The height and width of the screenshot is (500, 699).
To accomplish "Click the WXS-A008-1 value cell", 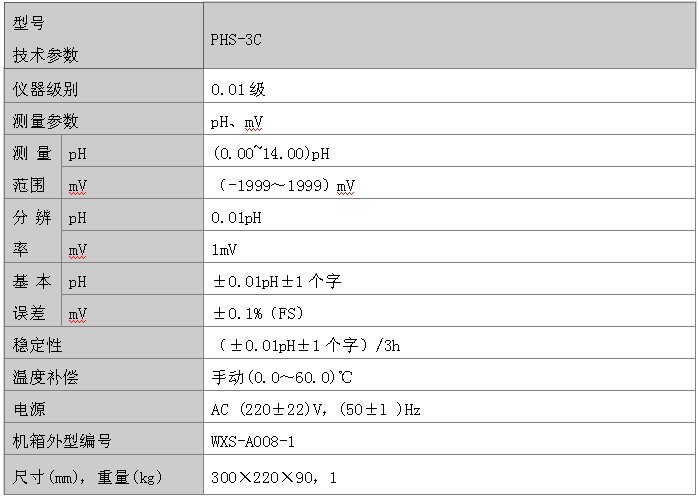I will [x=253, y=441].
